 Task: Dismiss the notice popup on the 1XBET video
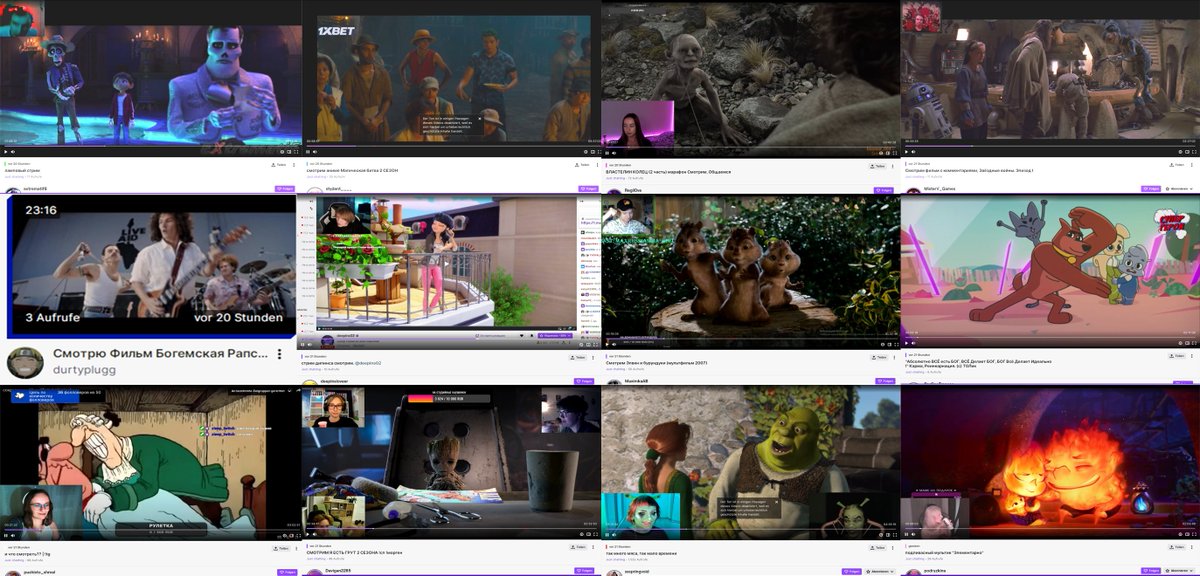coord(479,118)
